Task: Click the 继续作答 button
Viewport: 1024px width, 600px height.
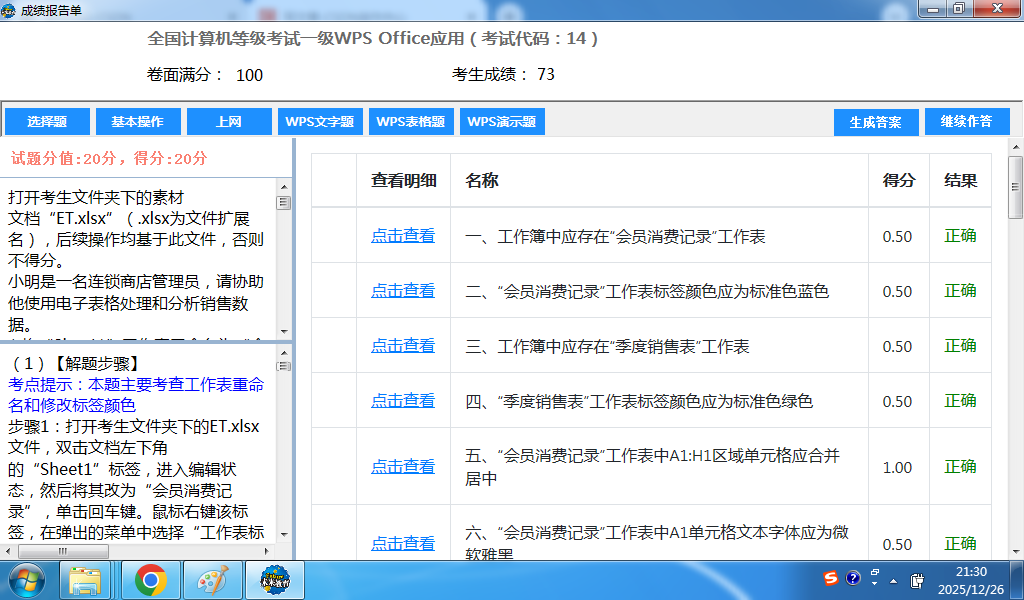Action: click(x=967, y=122)
